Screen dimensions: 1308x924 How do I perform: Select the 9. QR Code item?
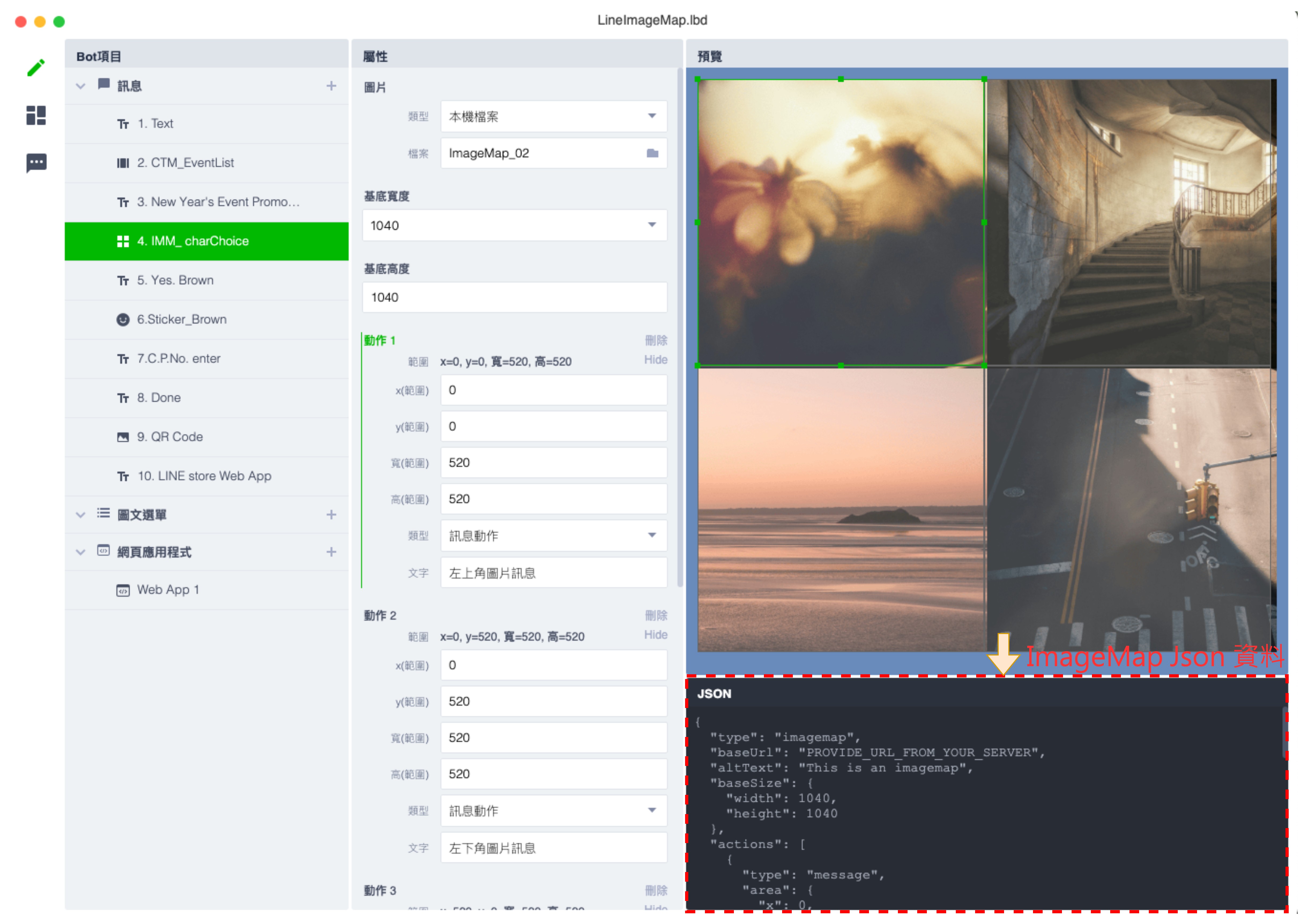point(169,437)
